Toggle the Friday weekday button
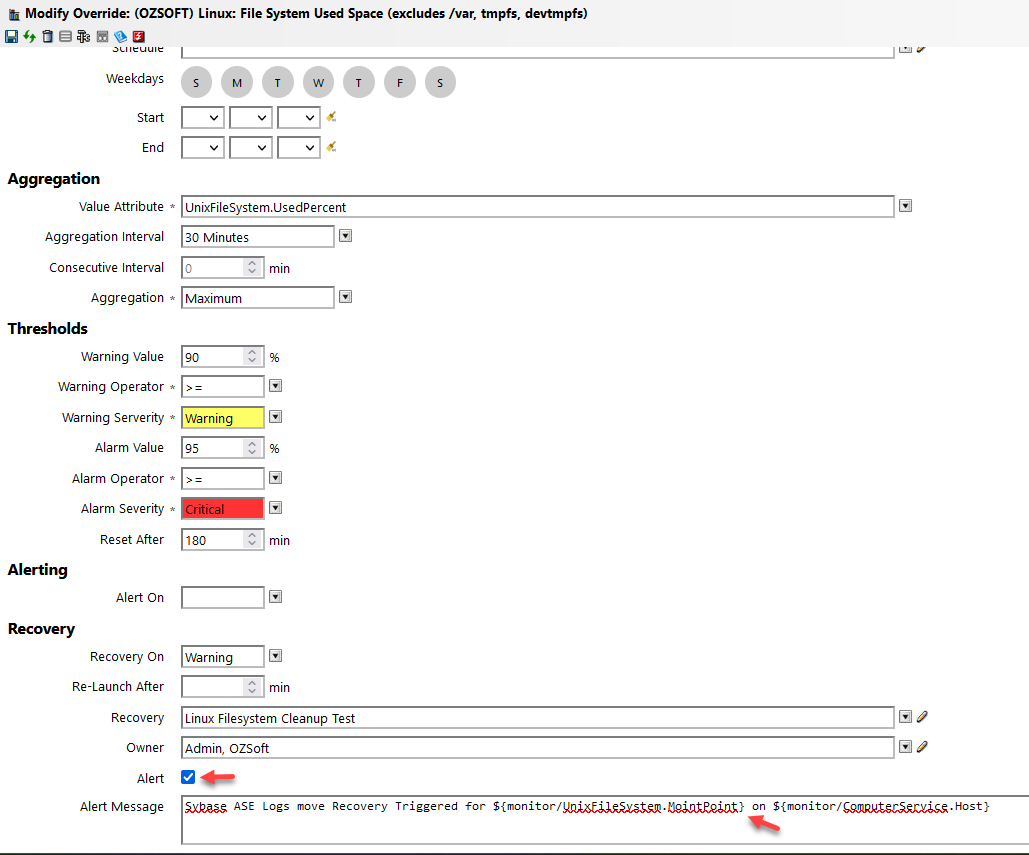The height and width of the screenshot is (855, 1029). 399,82
